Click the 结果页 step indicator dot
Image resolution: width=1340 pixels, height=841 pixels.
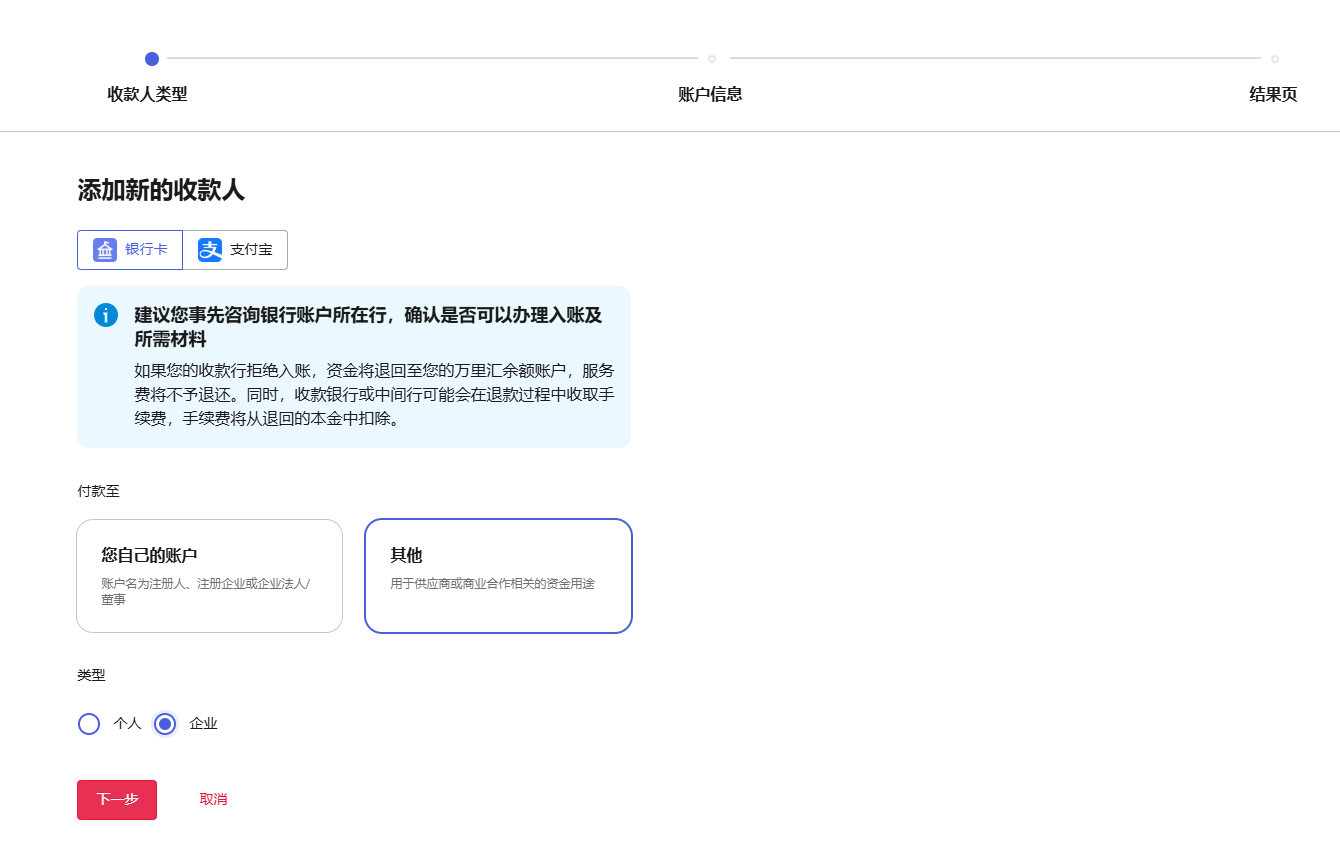click(1274, 59)
